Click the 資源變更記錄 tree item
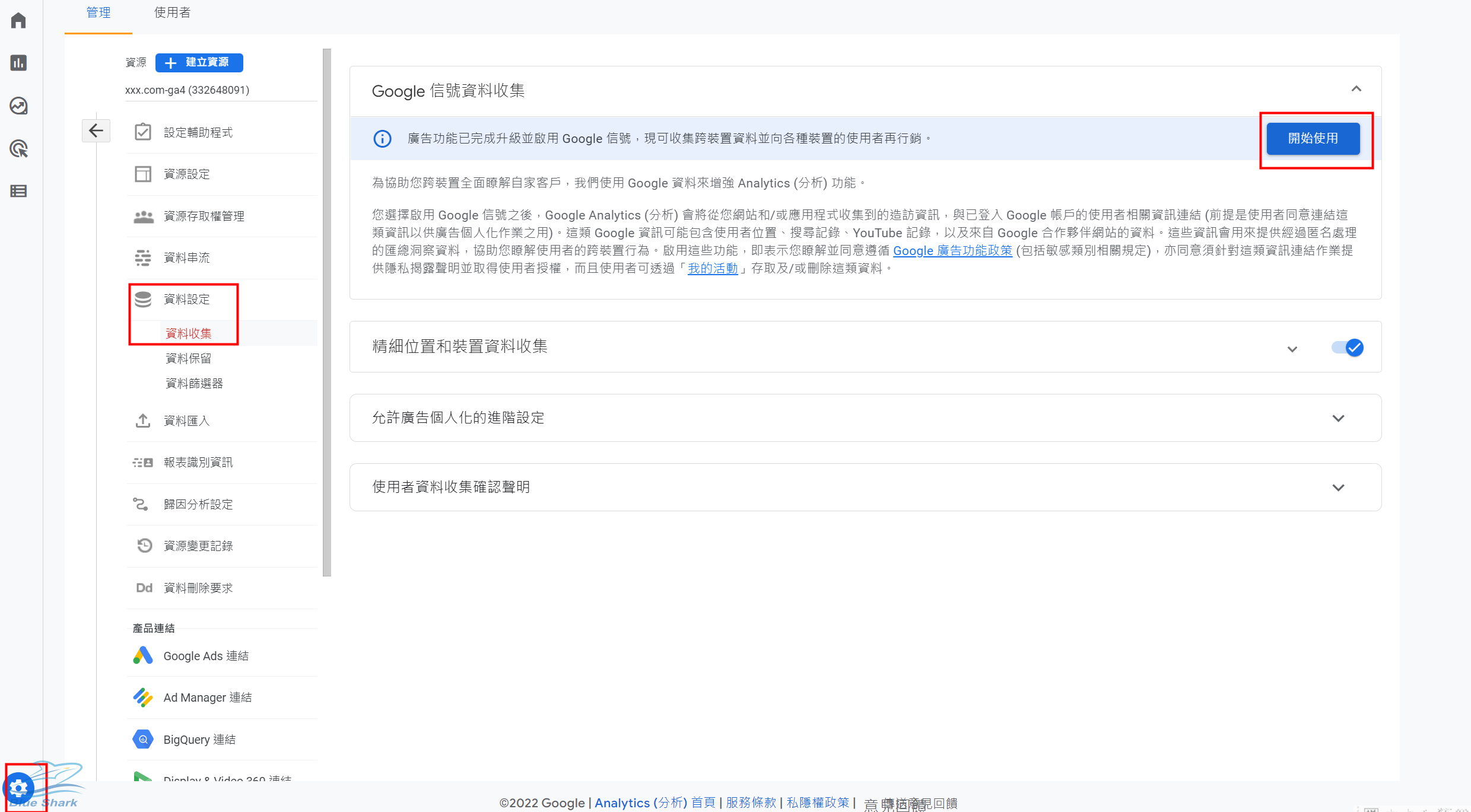The height and width of the screenshot is (812, 1471). click(x=199, y=546)
